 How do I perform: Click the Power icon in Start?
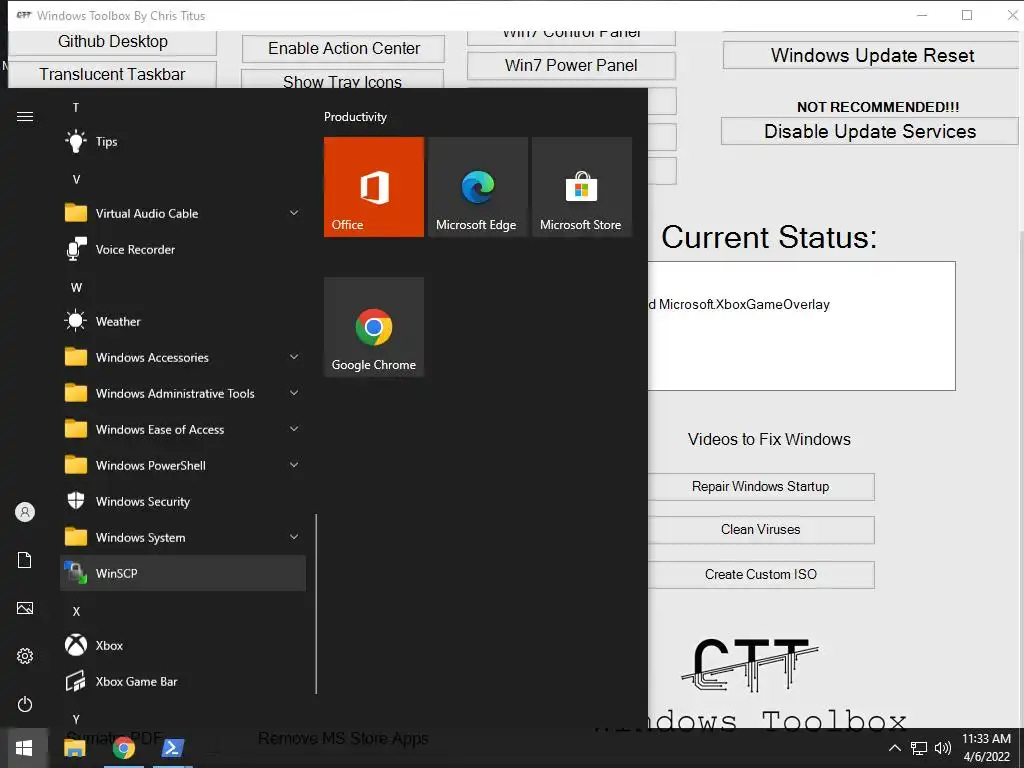click(x=25, y=704)
